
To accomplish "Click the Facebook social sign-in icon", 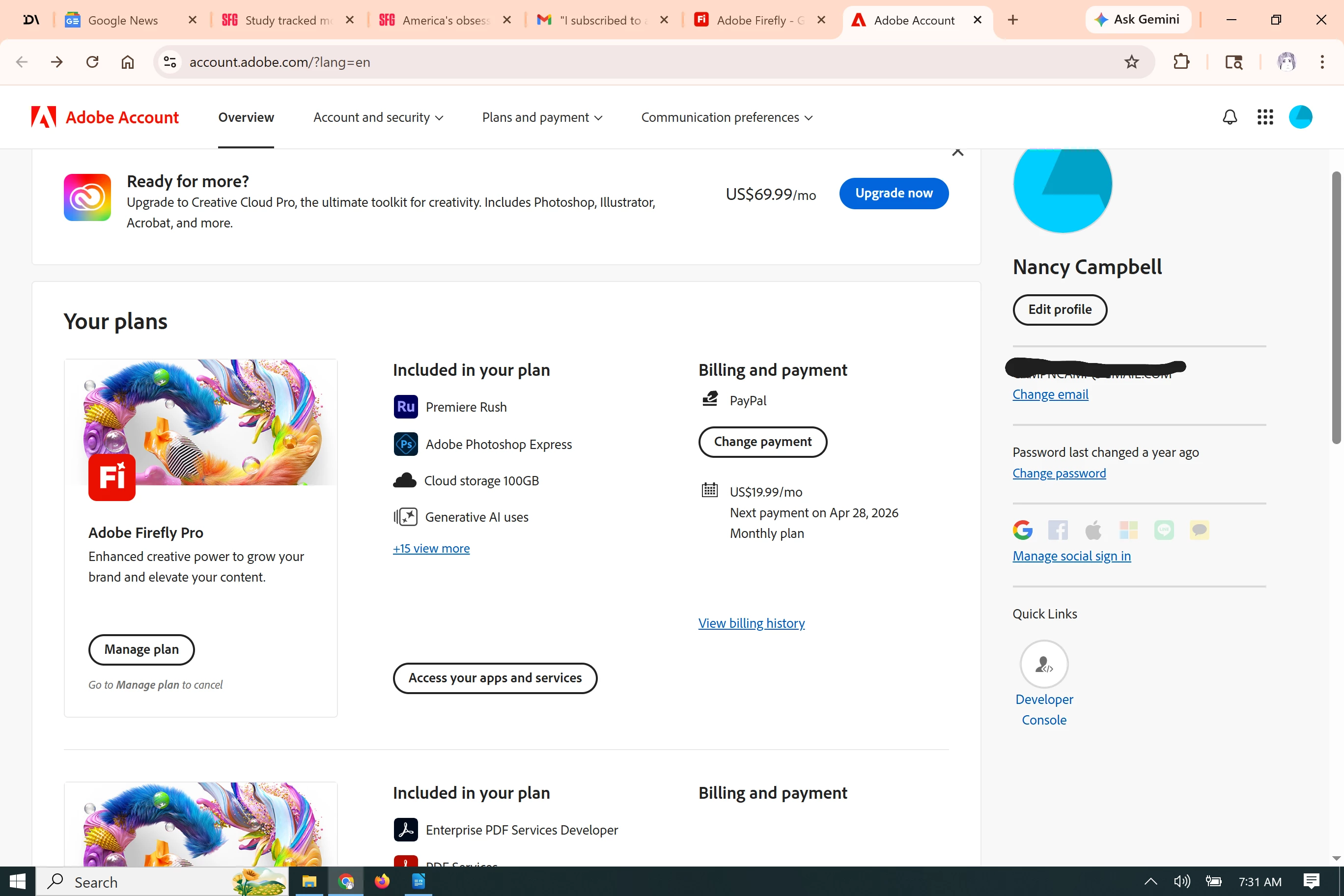I will (1058, 531).
